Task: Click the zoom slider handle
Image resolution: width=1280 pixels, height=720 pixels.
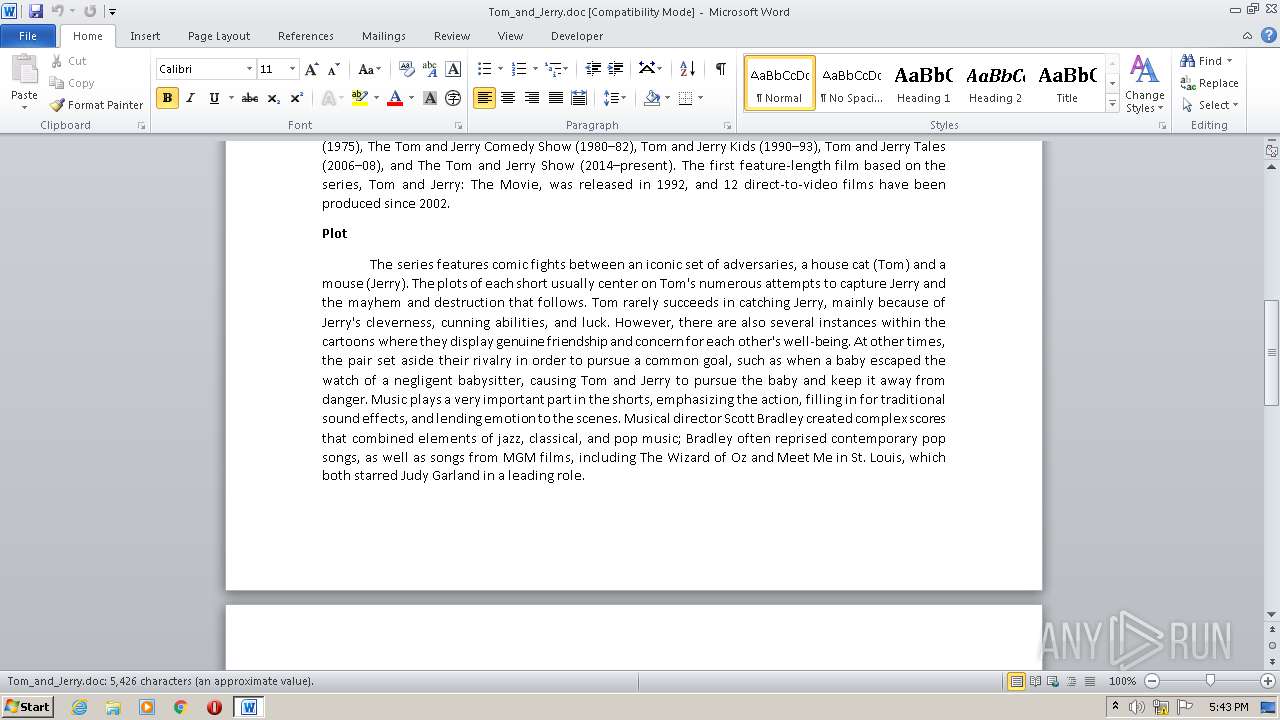Action: [1210, 681]
